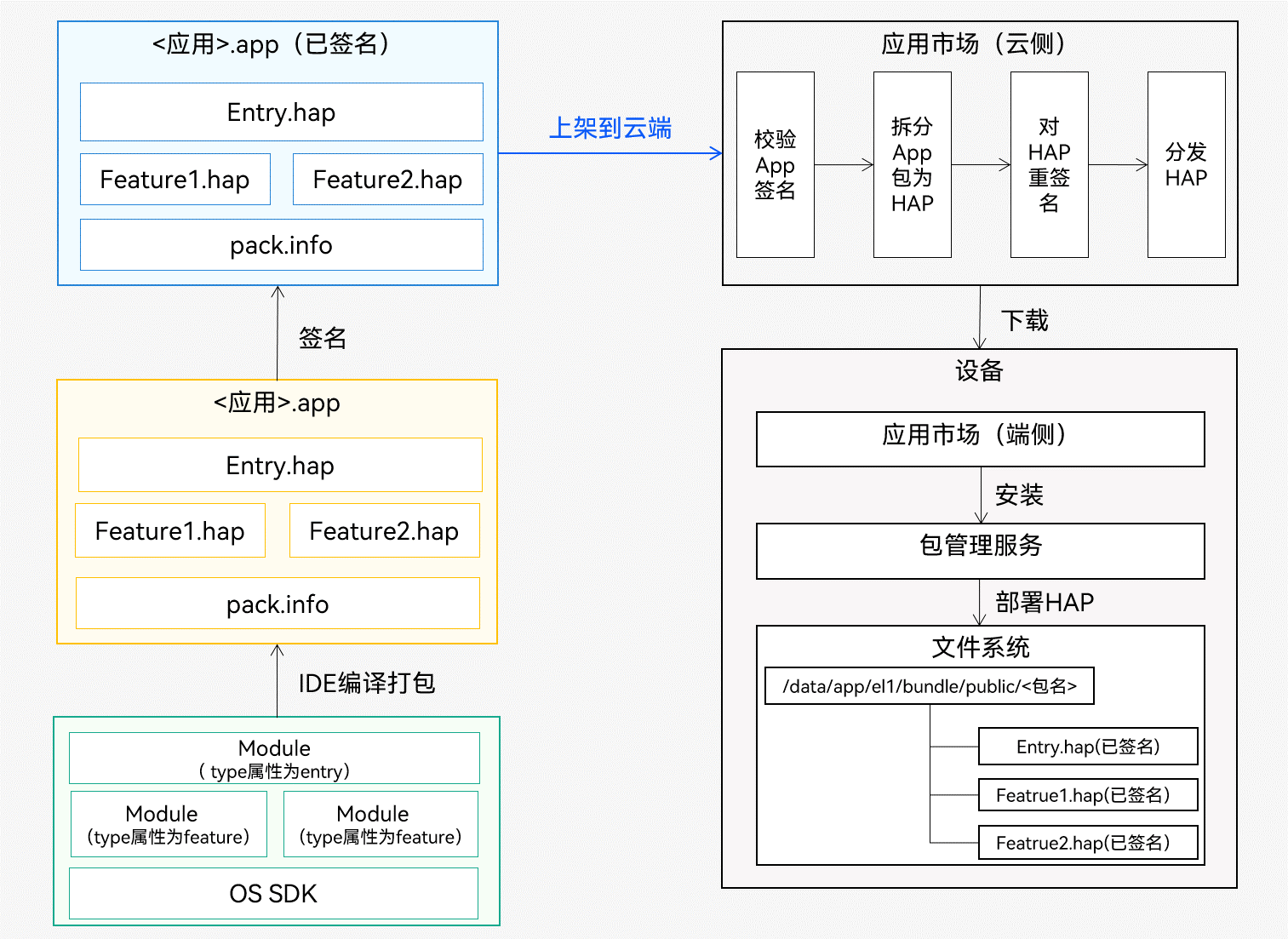Select Entry.hap box in the signed app package
The width and height of the screenshot is (1288, 939).
point(282,112)
